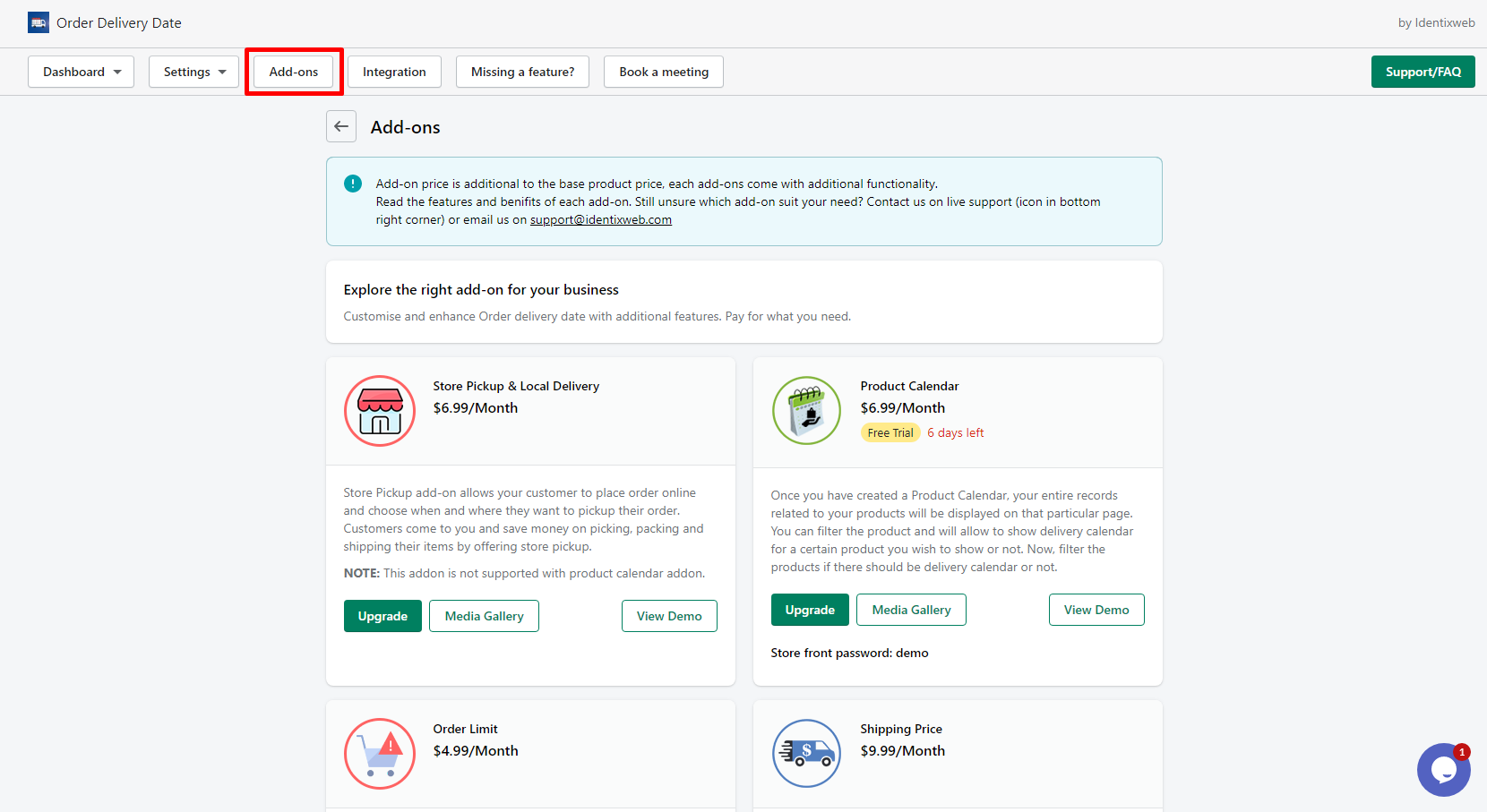
Task: Click the back arrow beside Add-ons heading
Action: pos(341,126)
